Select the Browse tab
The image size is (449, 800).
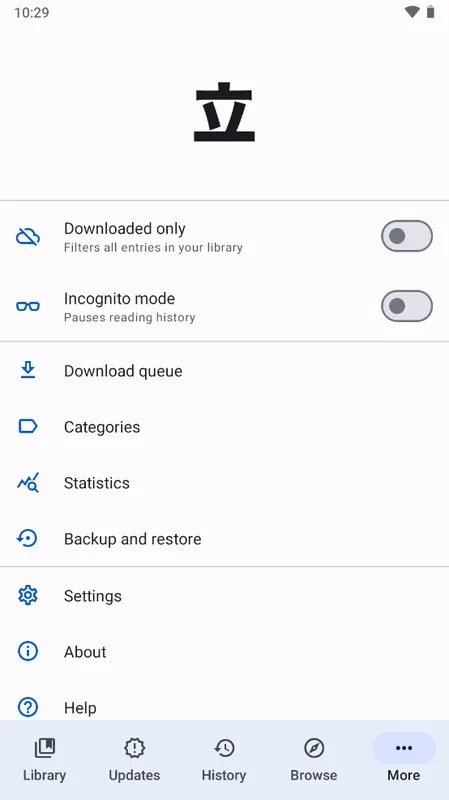(x=314, y=760)
